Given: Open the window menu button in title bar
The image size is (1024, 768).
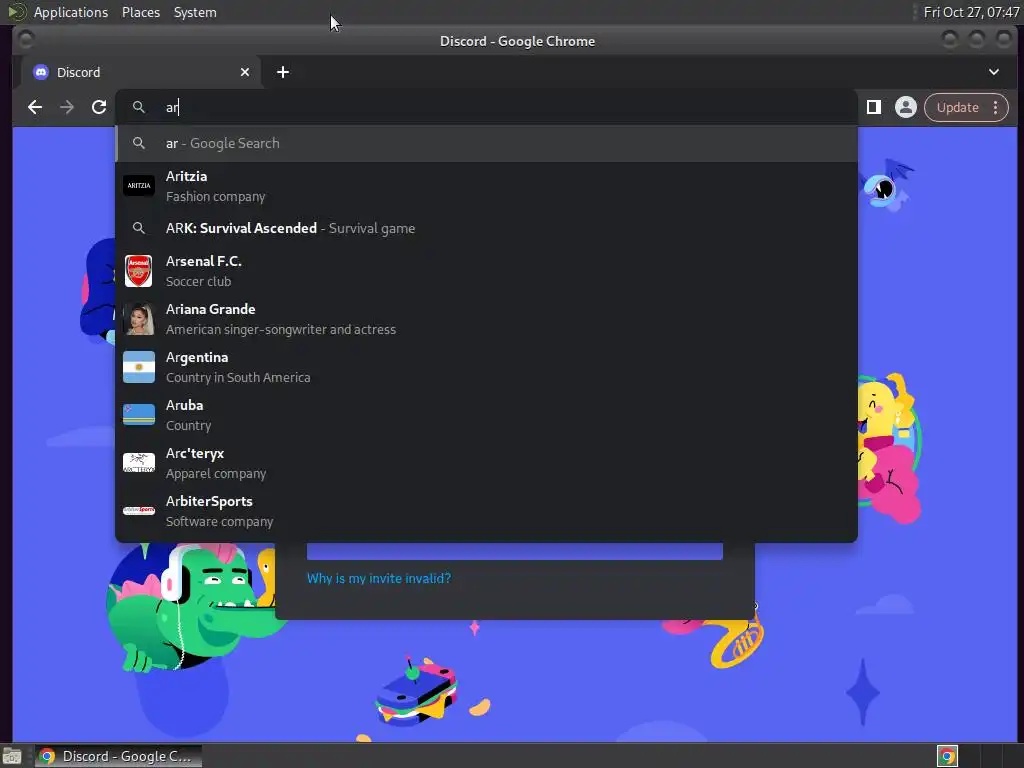Looking at the screenshot, I should click(26, 40).
